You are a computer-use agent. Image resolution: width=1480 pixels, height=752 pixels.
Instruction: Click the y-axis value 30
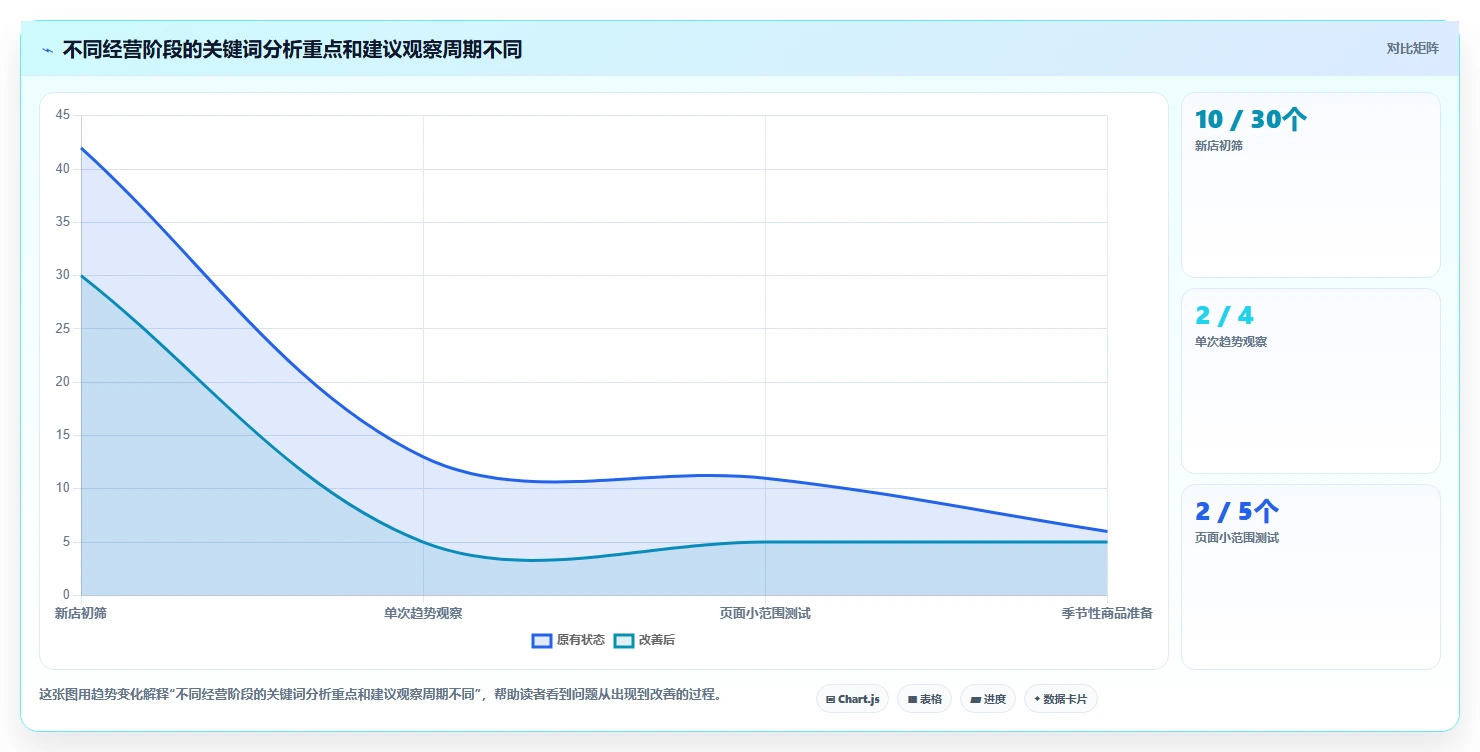pos(63,275)
